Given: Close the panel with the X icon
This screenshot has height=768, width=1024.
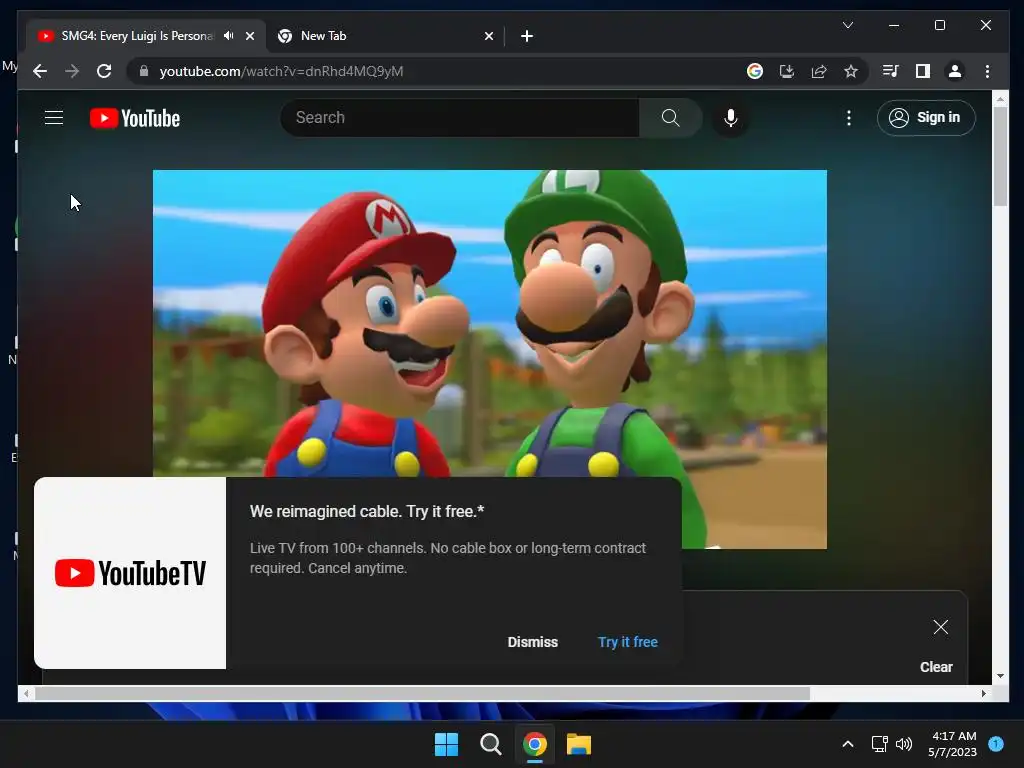Looking at the screenshot, I should [940, 627].
